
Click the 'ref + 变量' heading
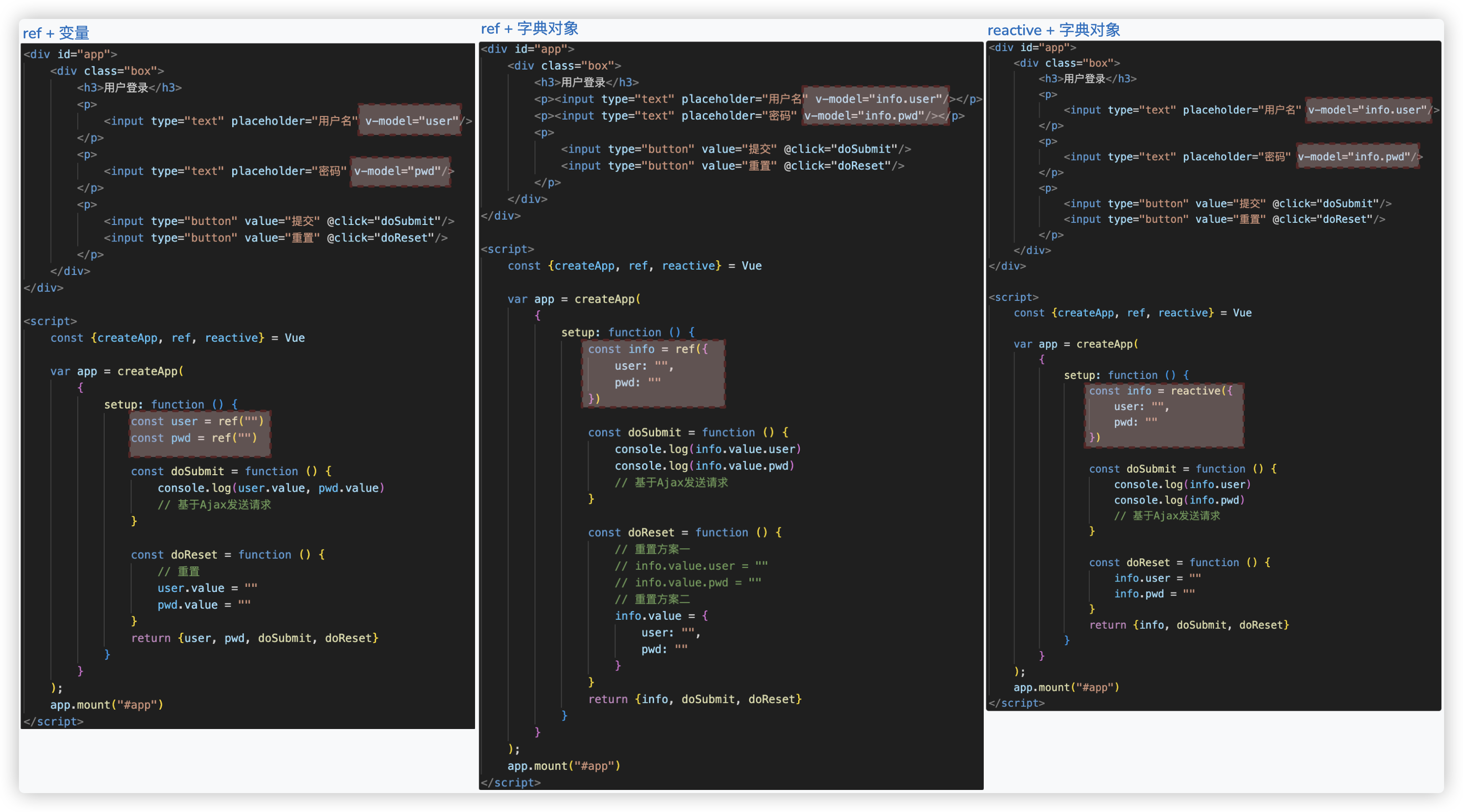(56, 33)
